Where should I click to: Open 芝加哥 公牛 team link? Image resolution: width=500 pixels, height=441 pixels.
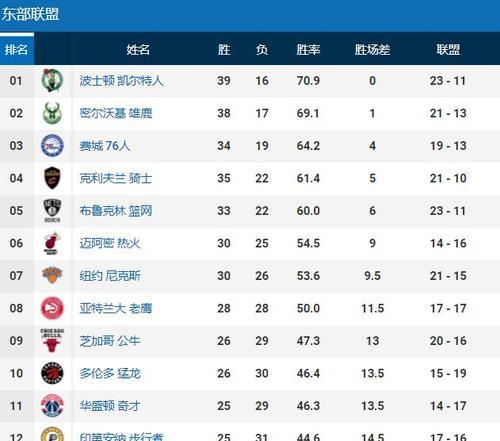[x=110, y=341]
